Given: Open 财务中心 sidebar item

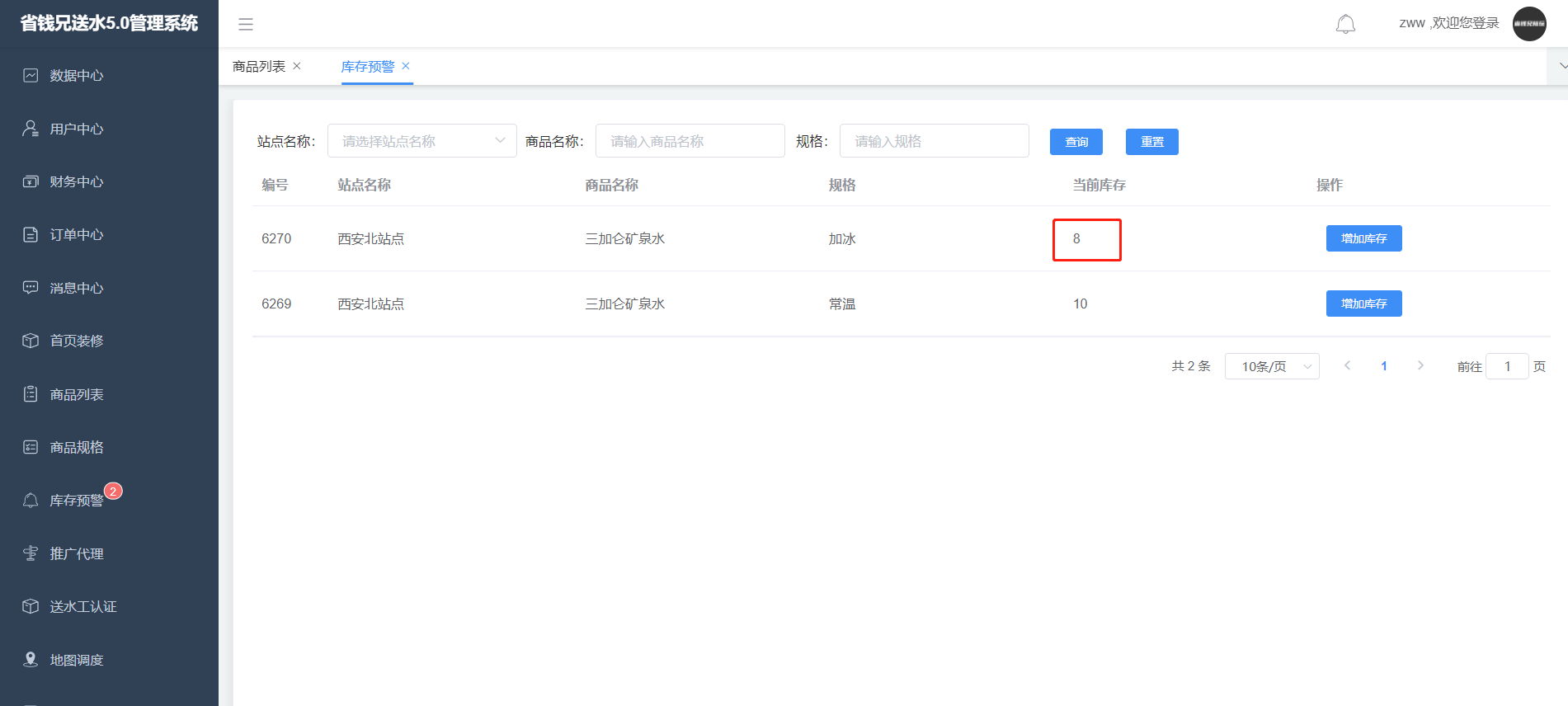Looking at the screenshot, I should coord(76,181).
